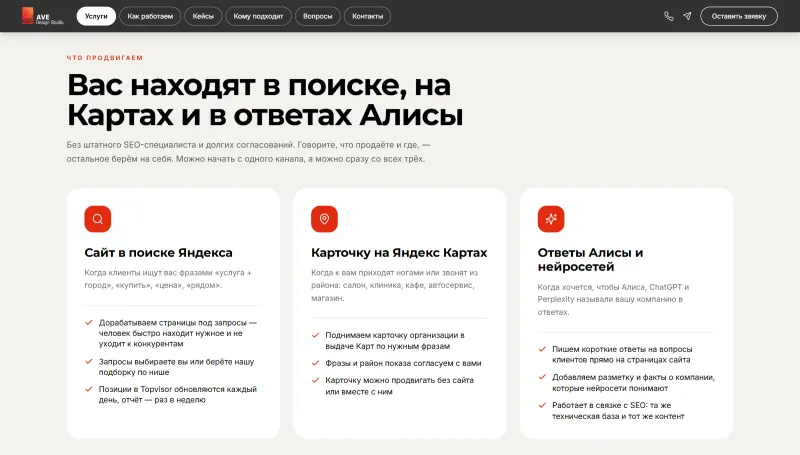Click the Без штатного SEO-специалиста paragraph
This screenshot has height=455, width=800.
pos(248,152)
